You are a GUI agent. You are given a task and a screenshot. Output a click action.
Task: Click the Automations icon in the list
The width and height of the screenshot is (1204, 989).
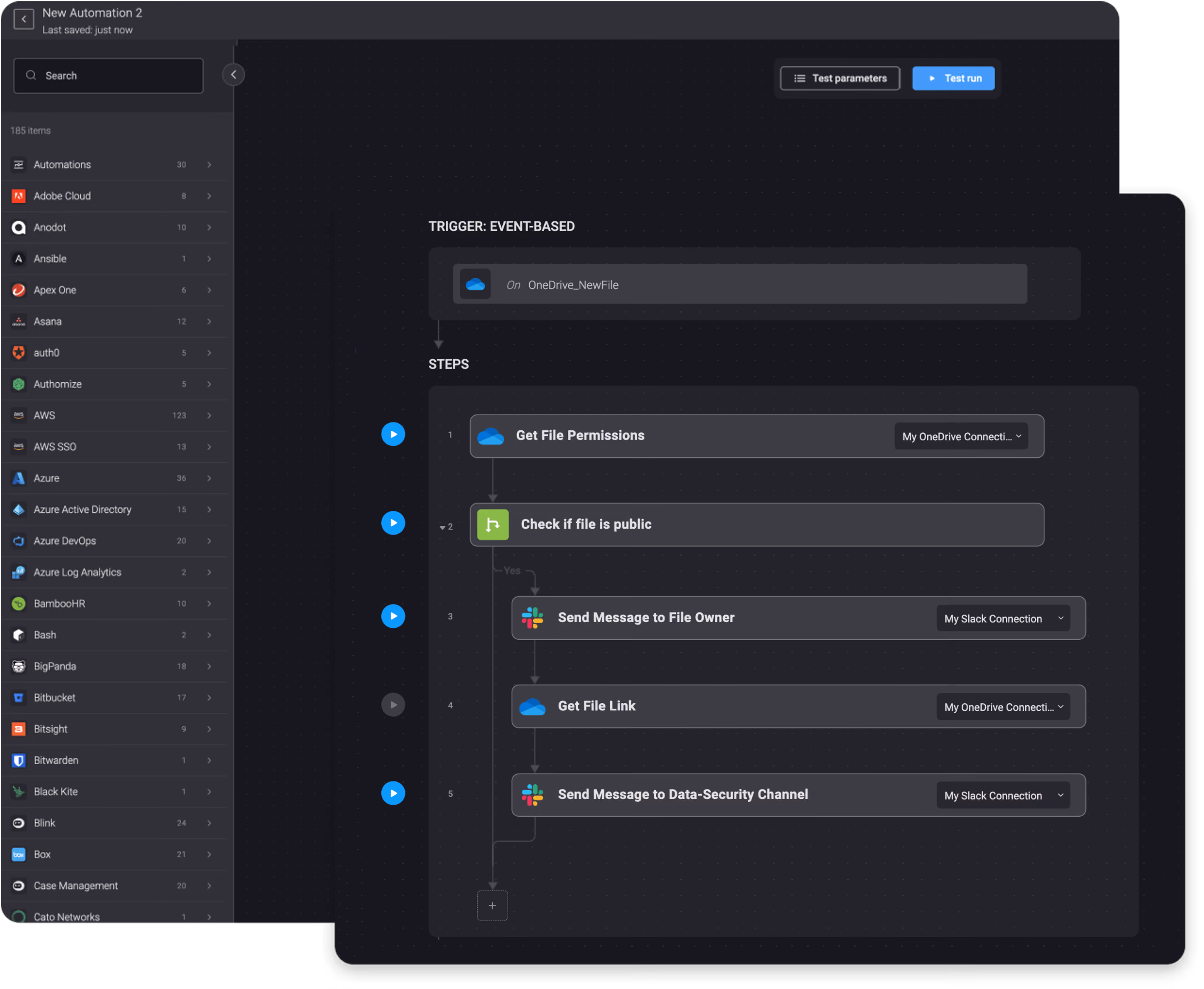19,165
